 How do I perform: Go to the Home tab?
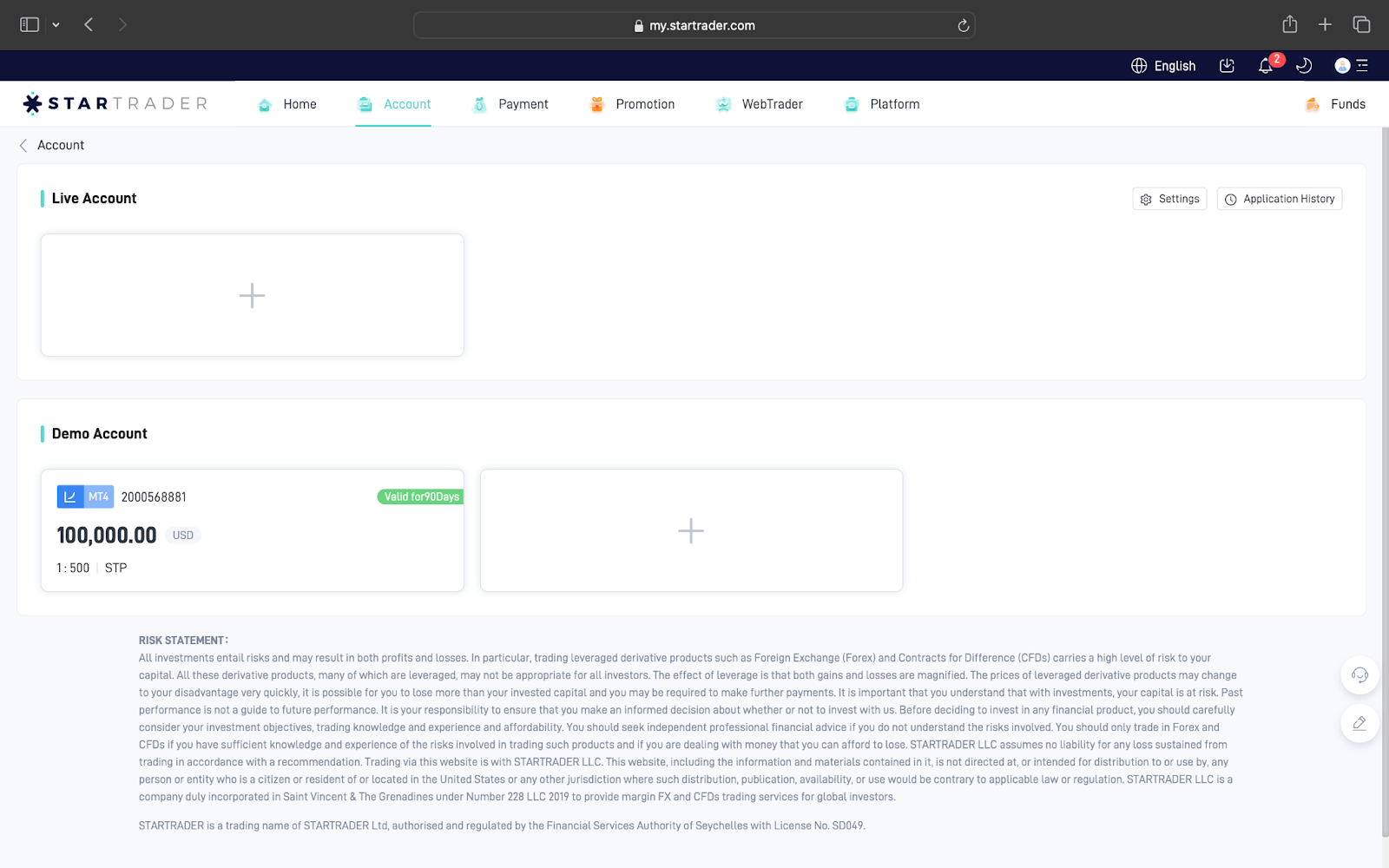[287, 104]
